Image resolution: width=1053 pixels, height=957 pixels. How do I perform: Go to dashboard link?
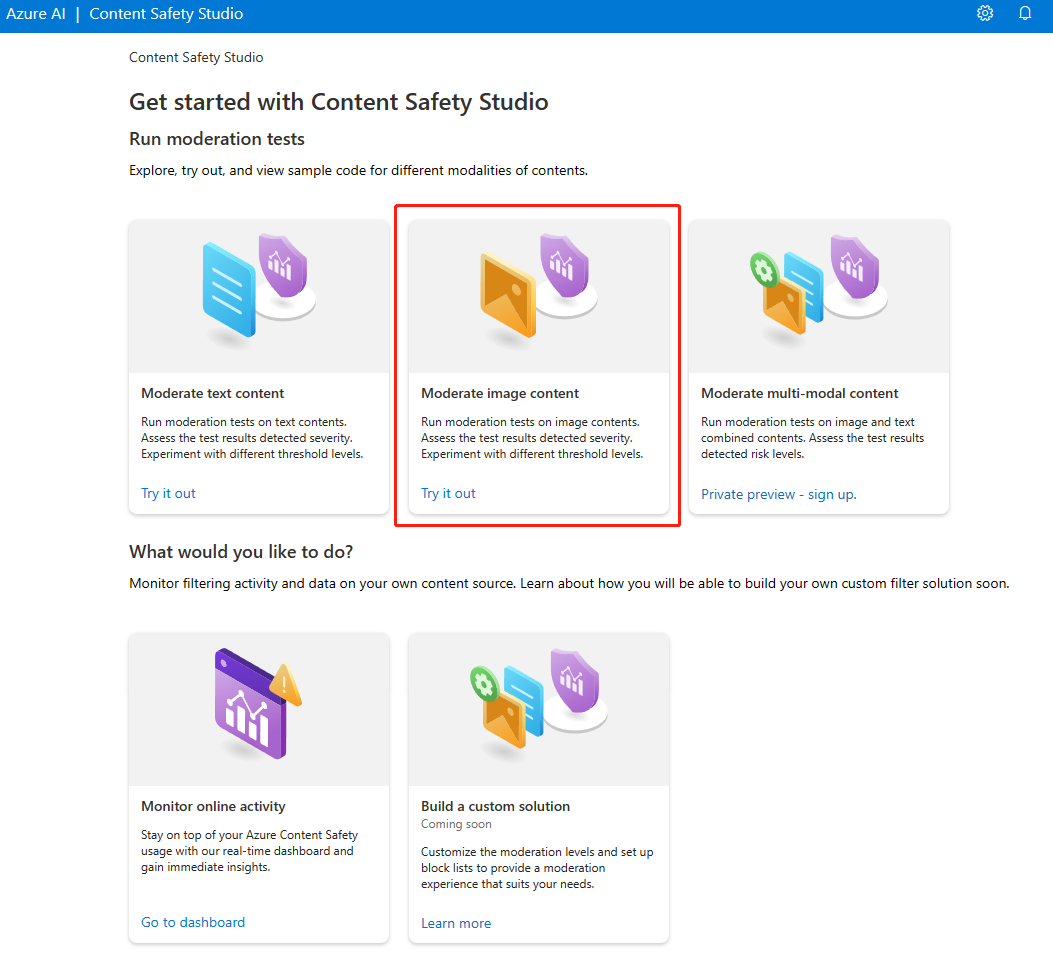(193, 922)
